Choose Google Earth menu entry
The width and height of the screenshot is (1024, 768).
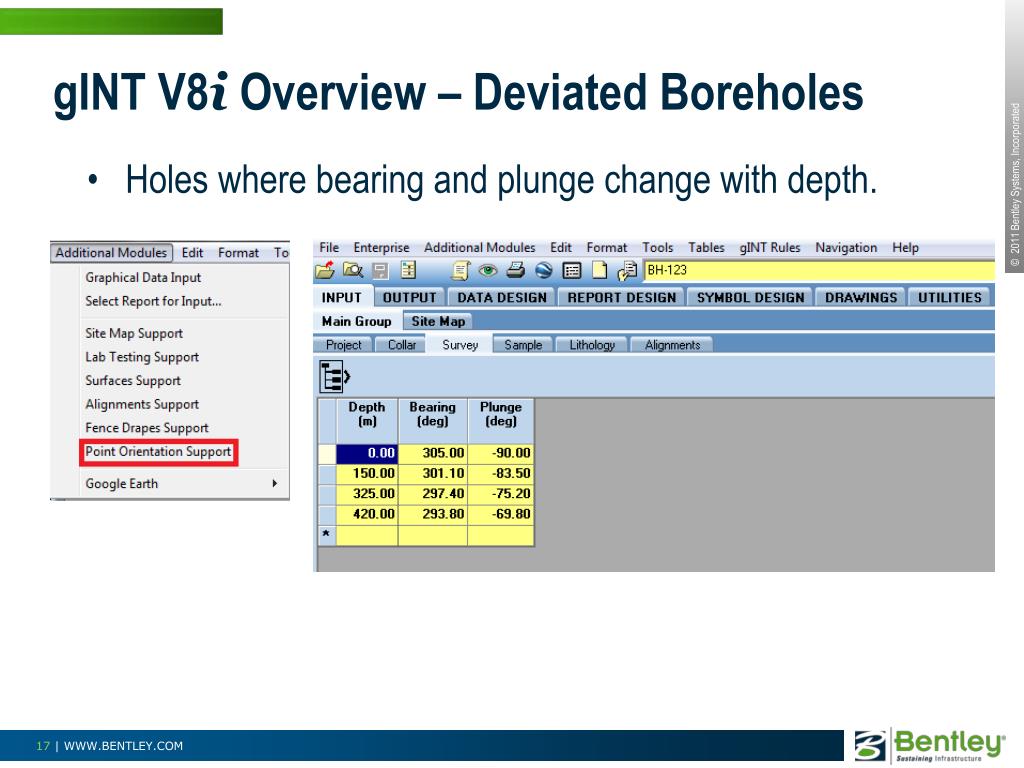[121, 484]
